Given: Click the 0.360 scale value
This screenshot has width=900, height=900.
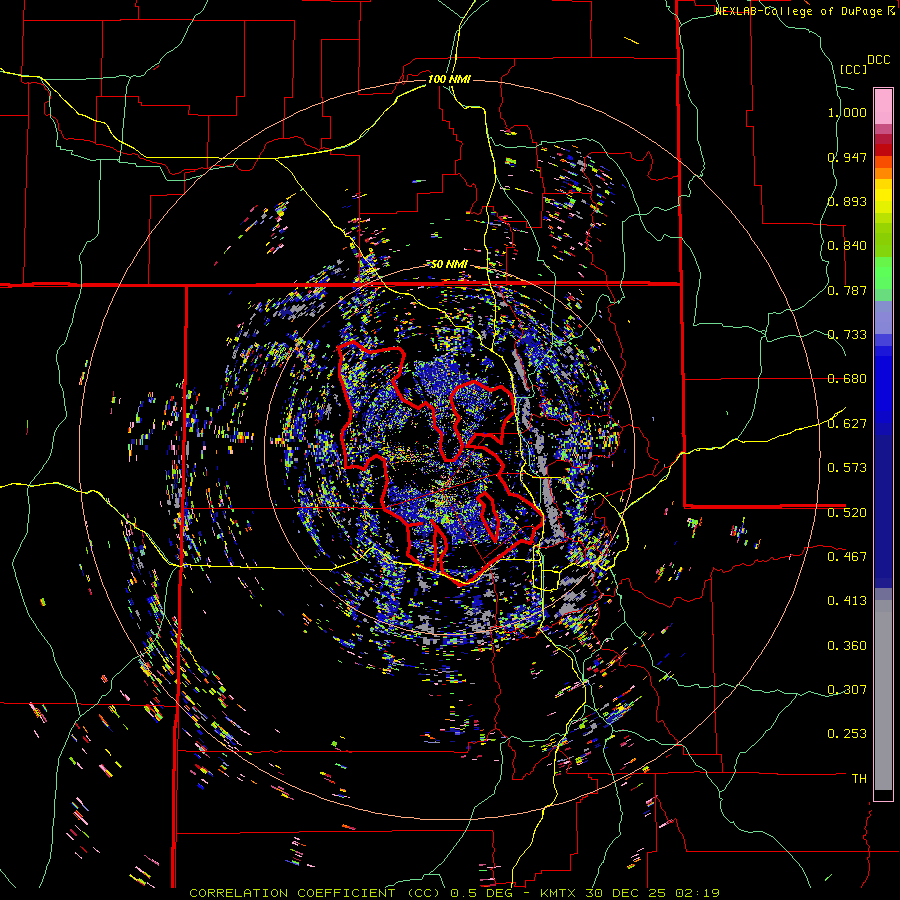Looking at the screenshot, I should (847, 646).
